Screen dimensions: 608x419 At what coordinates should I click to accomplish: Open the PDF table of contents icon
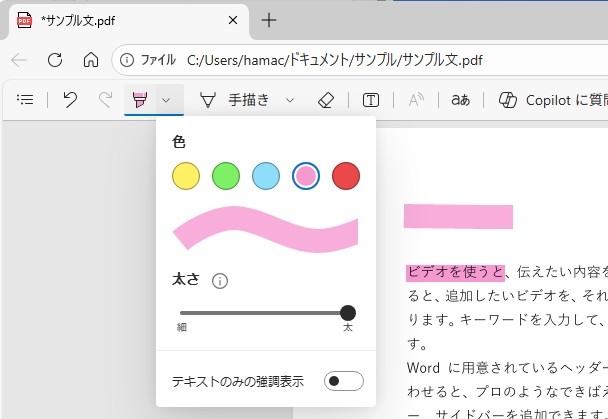pos(25,100)
